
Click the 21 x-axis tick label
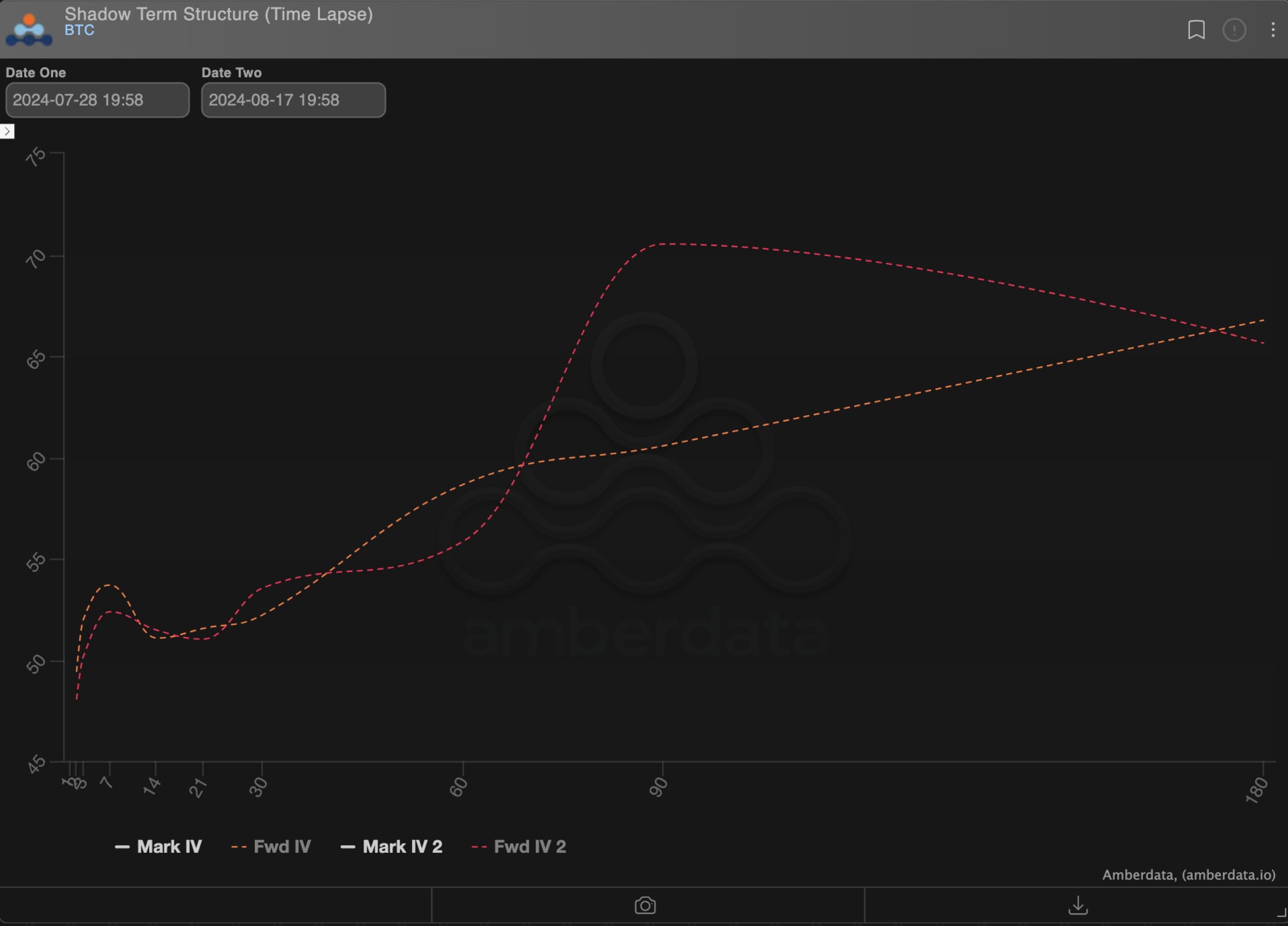197,788
